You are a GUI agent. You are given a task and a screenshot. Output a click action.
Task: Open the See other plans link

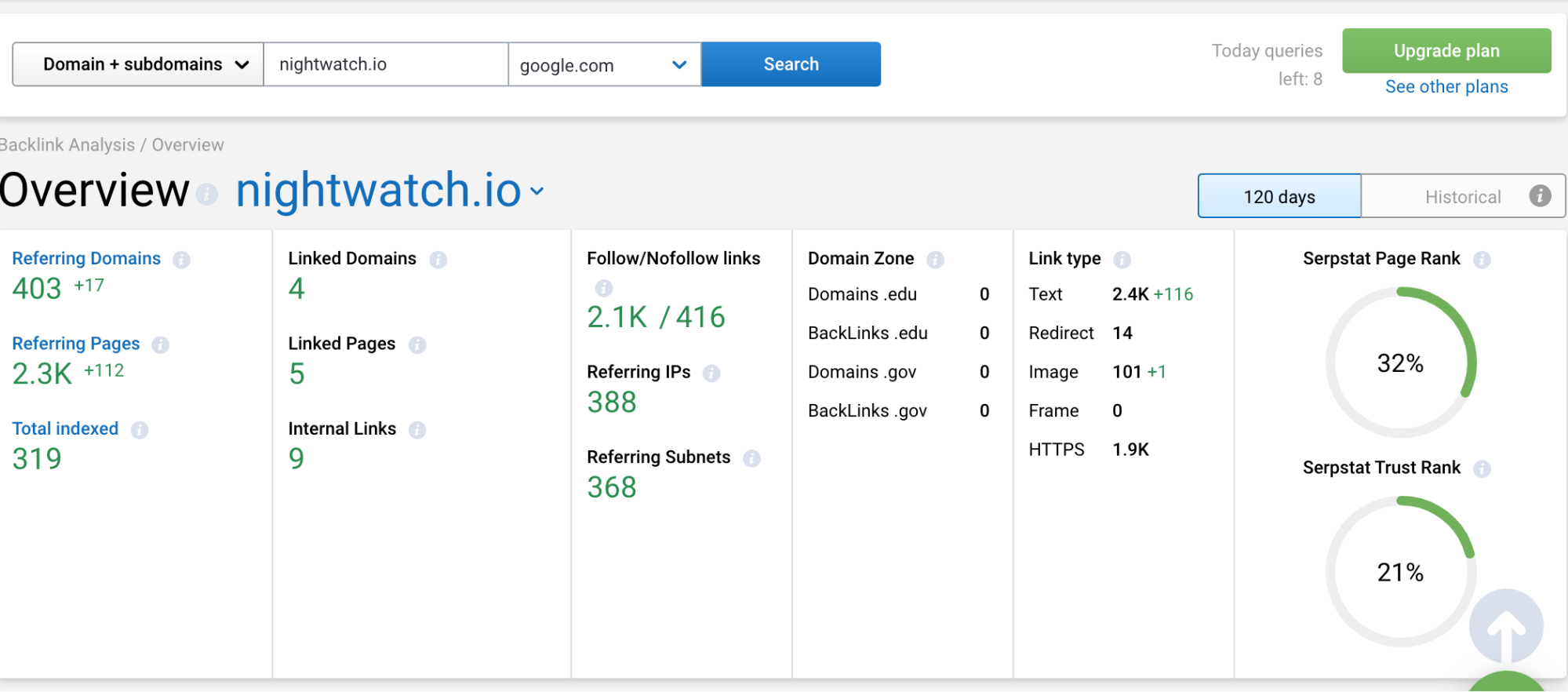[x=1446, y=87]
